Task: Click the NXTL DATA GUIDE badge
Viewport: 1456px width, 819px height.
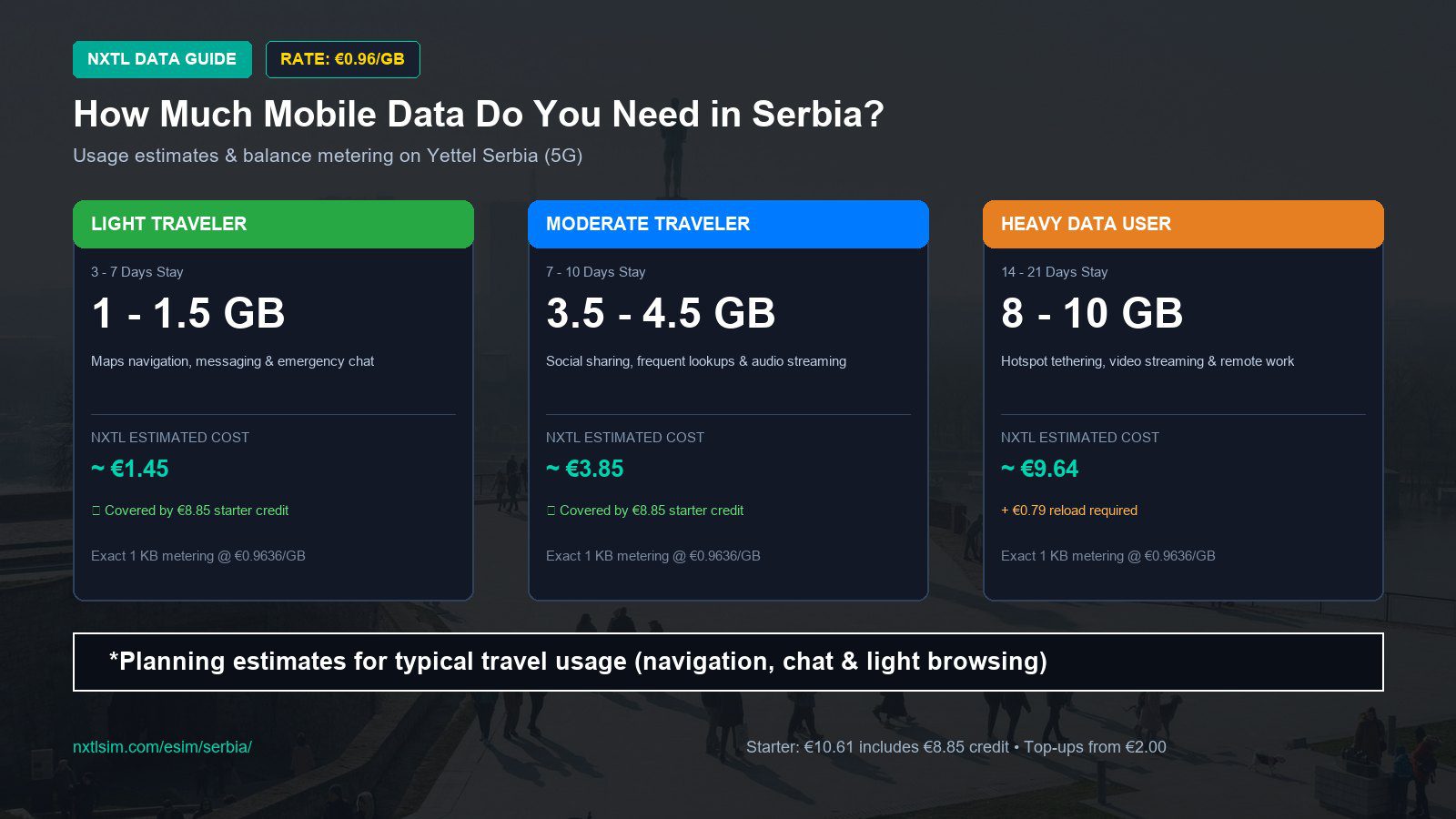Action: coord(162,59)
